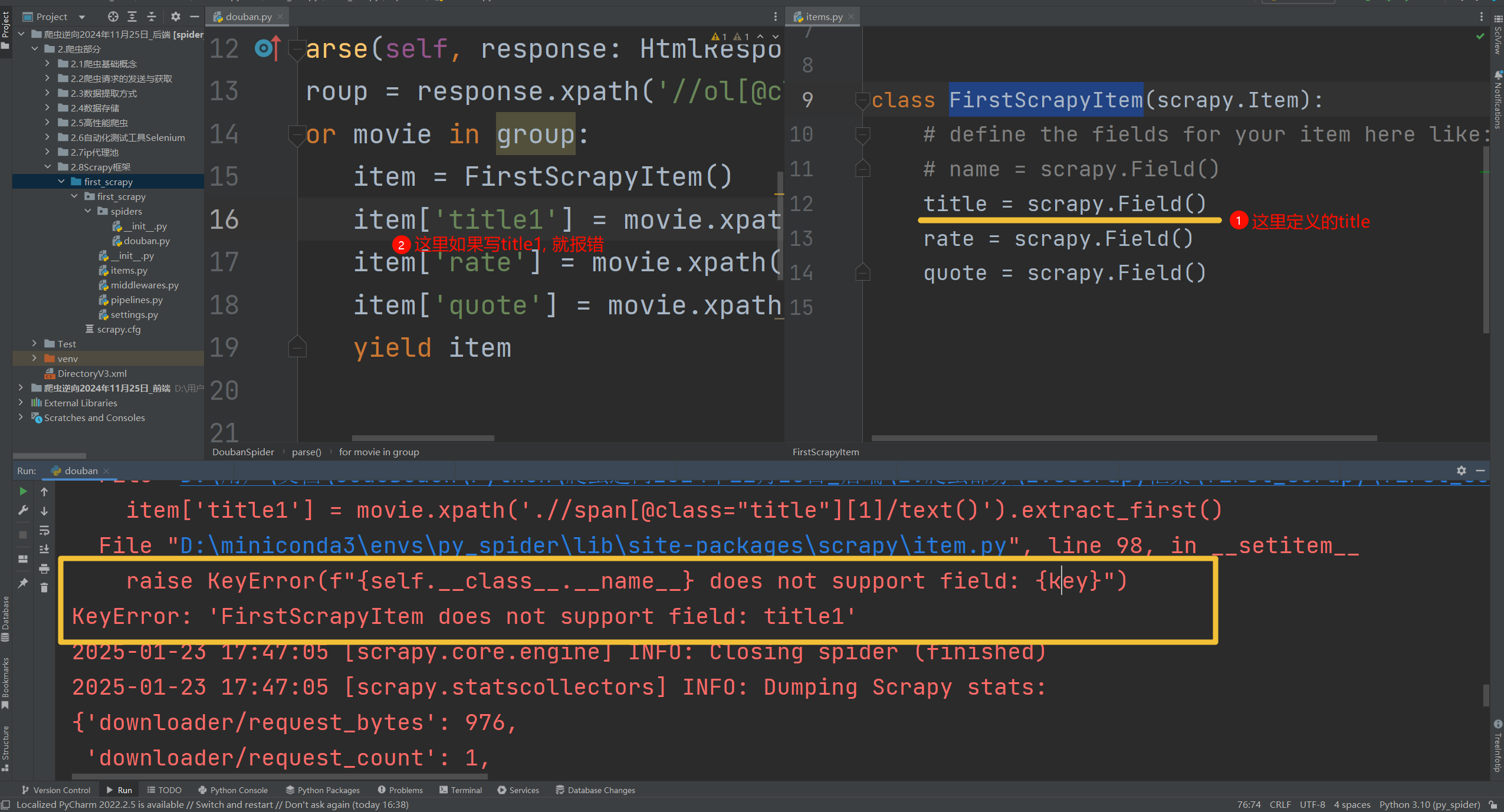The height and width of the screenshot is (812, 1504).
Task: Click the locate file crosshair in Project panel
Action: (x=113, y=17)
